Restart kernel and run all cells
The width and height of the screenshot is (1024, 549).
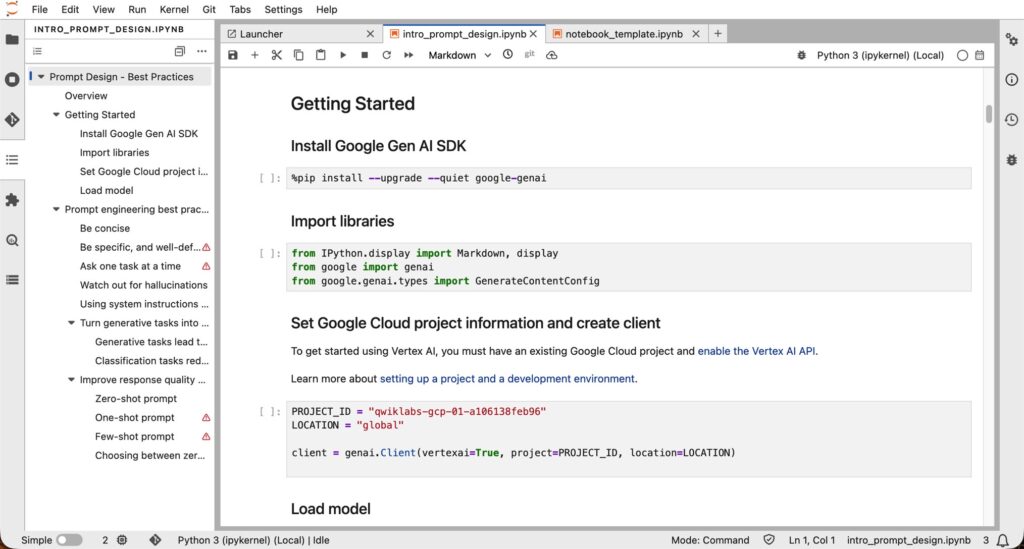click(408, 55)
